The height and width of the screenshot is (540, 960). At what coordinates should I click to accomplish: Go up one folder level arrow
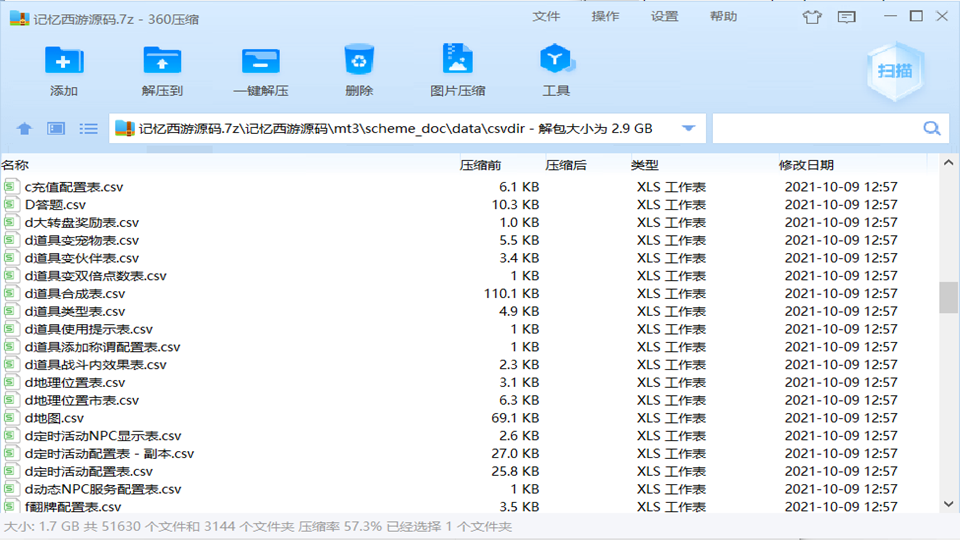tap(25, 129)
